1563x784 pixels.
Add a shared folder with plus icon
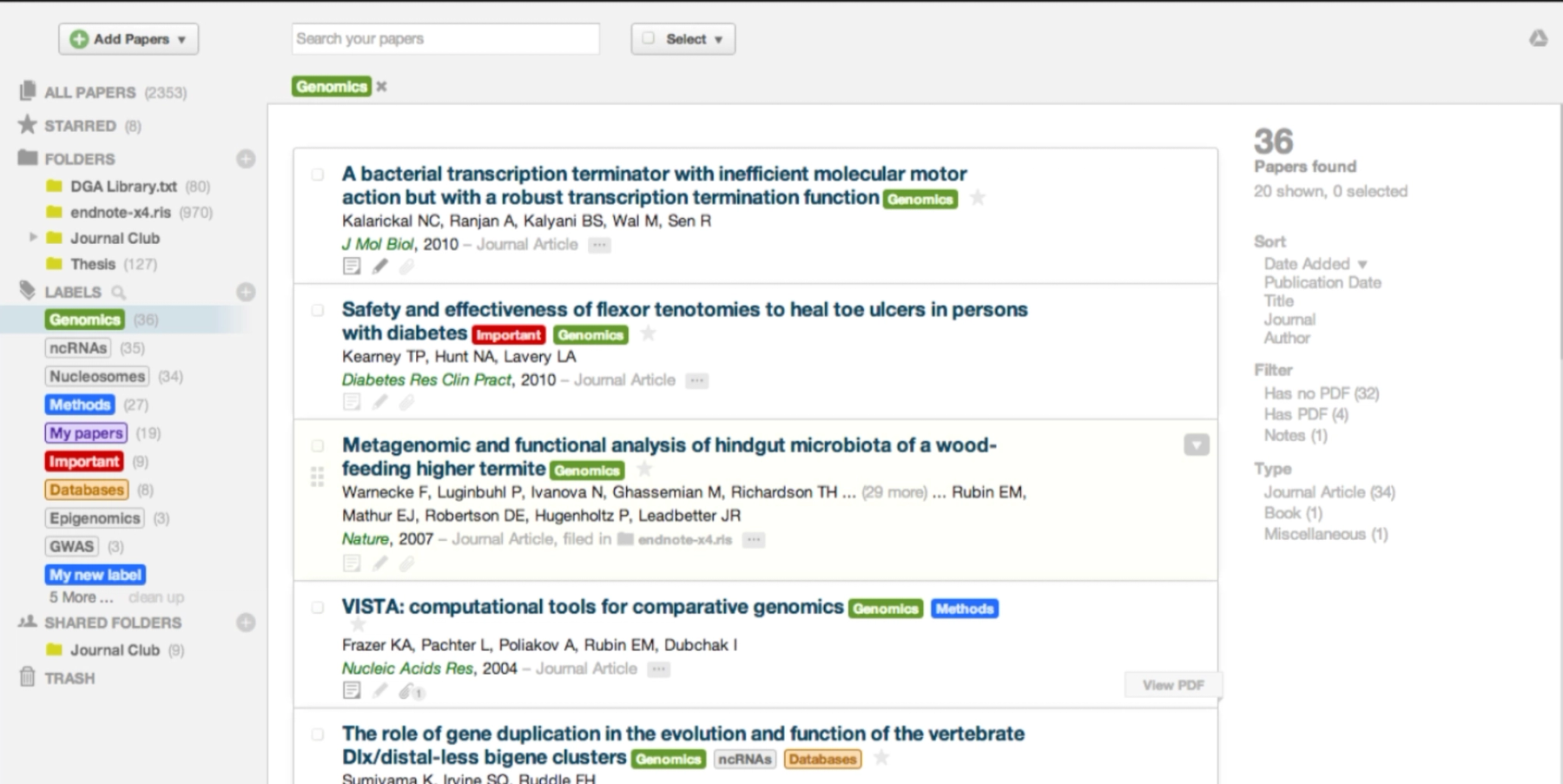click(246, 623)
